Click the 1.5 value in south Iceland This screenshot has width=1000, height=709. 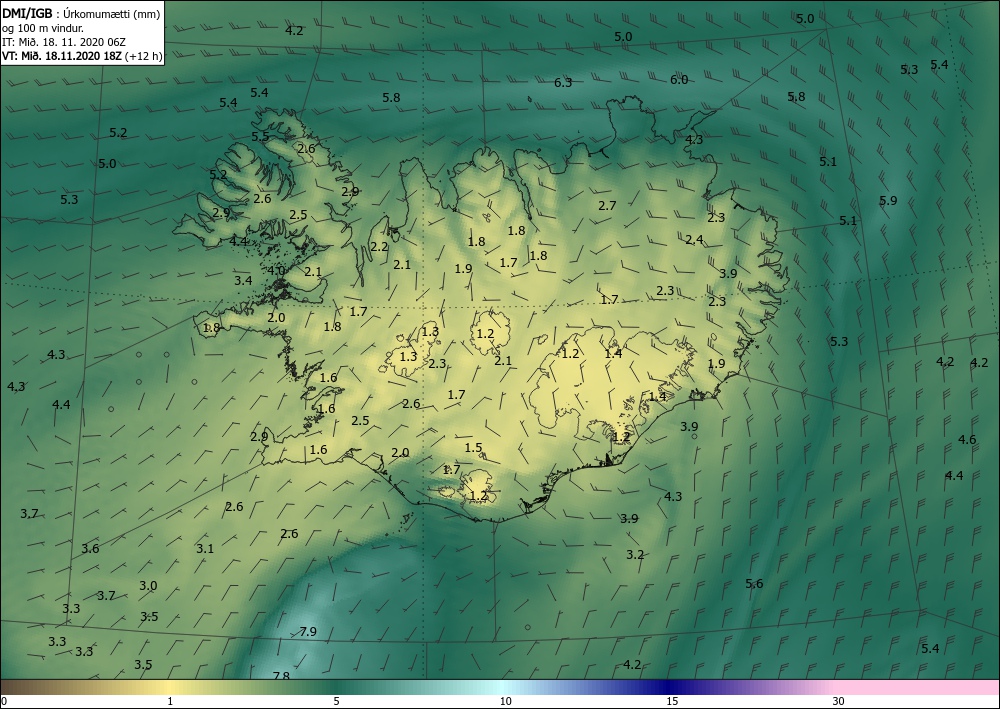point(474,448)
